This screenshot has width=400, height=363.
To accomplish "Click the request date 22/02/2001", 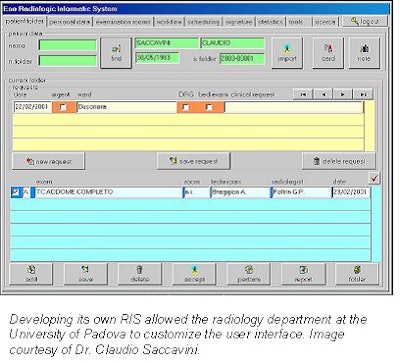I will click(32, 107).
